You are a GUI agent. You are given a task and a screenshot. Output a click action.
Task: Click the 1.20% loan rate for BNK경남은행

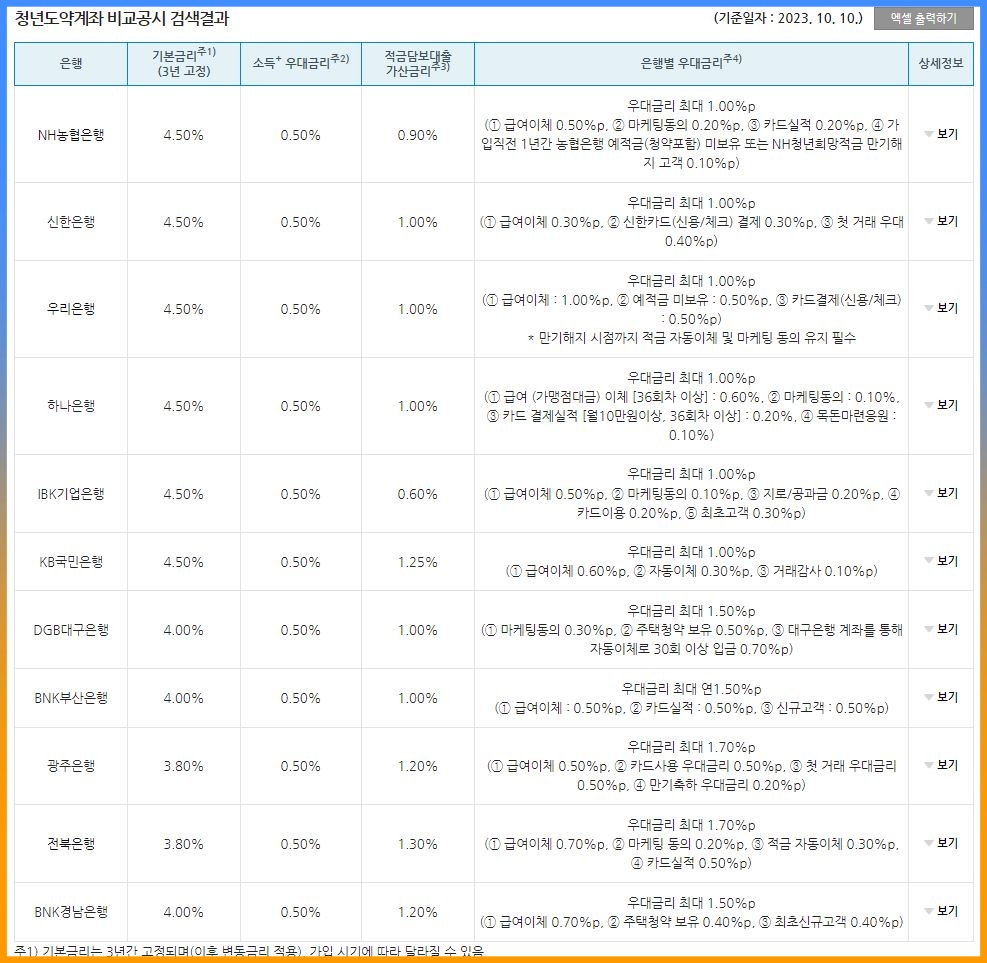click(x=418, y=911)
